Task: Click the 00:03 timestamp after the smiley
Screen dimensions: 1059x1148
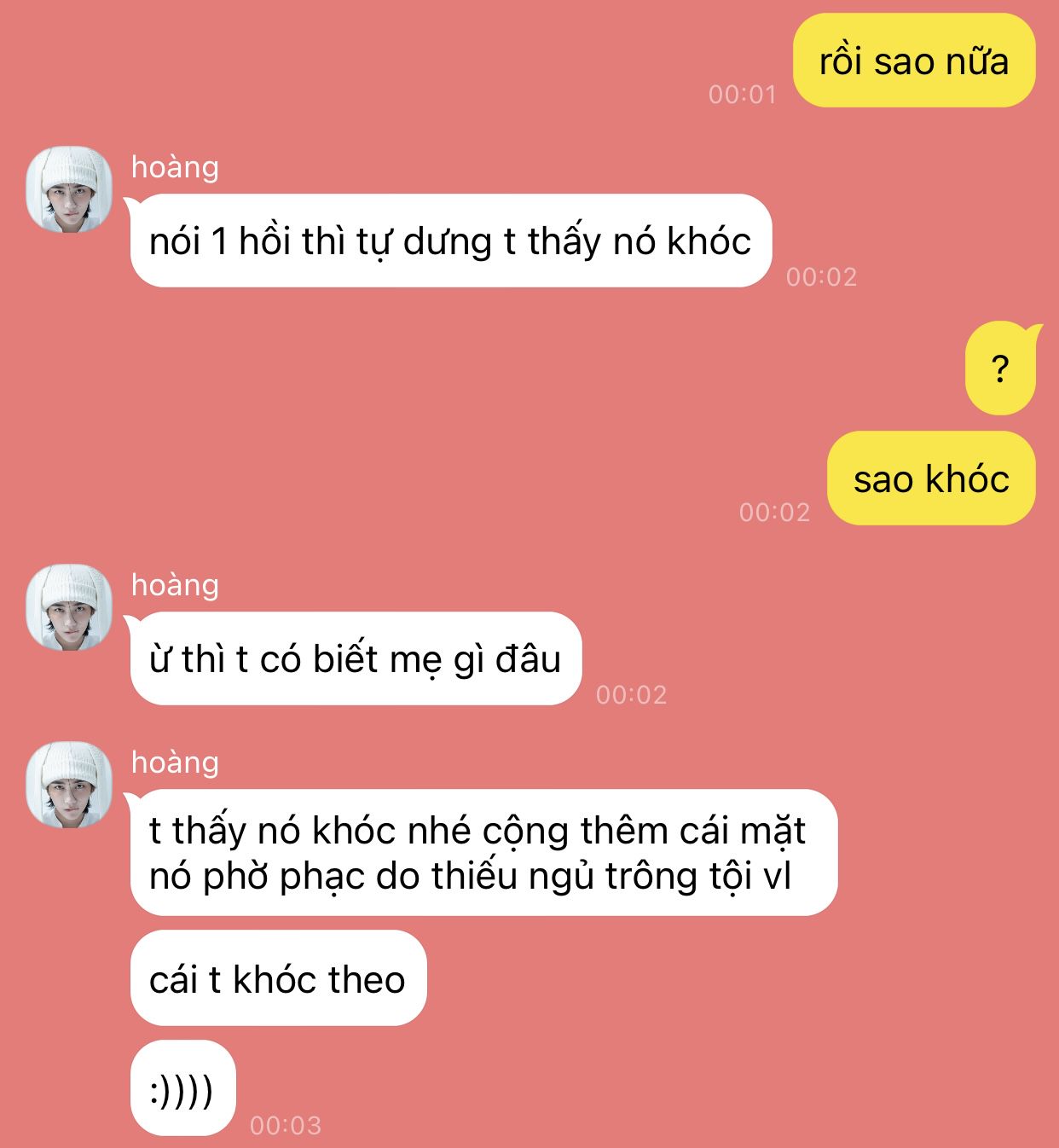Action: 286,1125
